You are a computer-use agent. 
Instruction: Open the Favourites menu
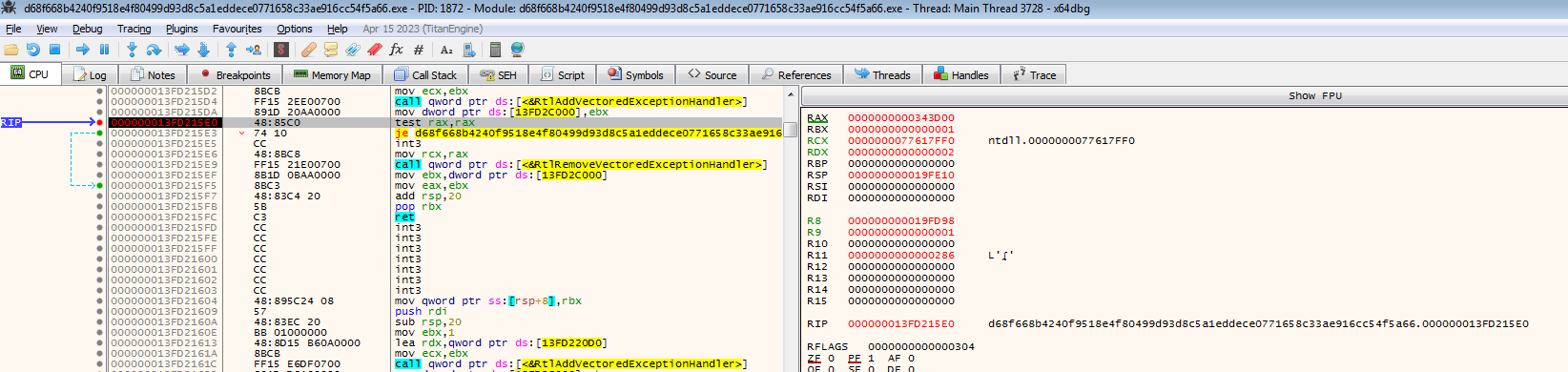click(237, 29)
